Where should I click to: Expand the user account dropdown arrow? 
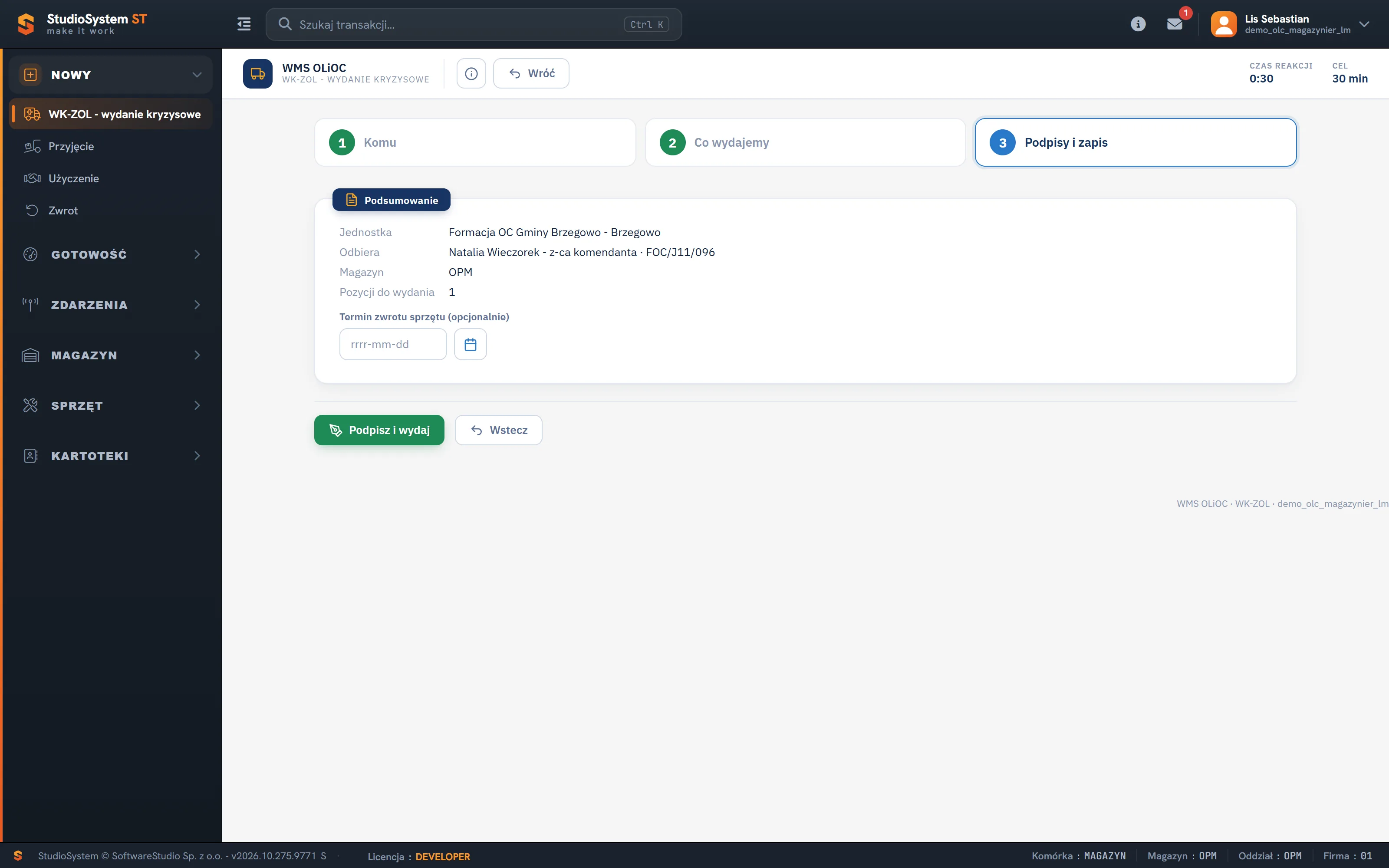click(x=1364, y=24)
